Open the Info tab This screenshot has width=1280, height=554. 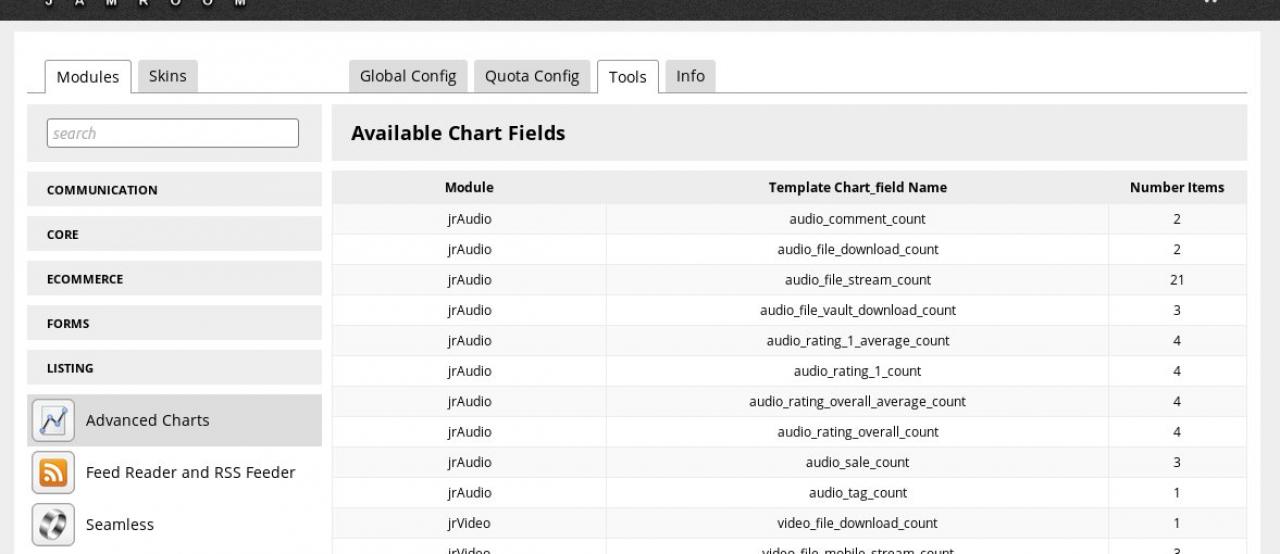point(690,76)
